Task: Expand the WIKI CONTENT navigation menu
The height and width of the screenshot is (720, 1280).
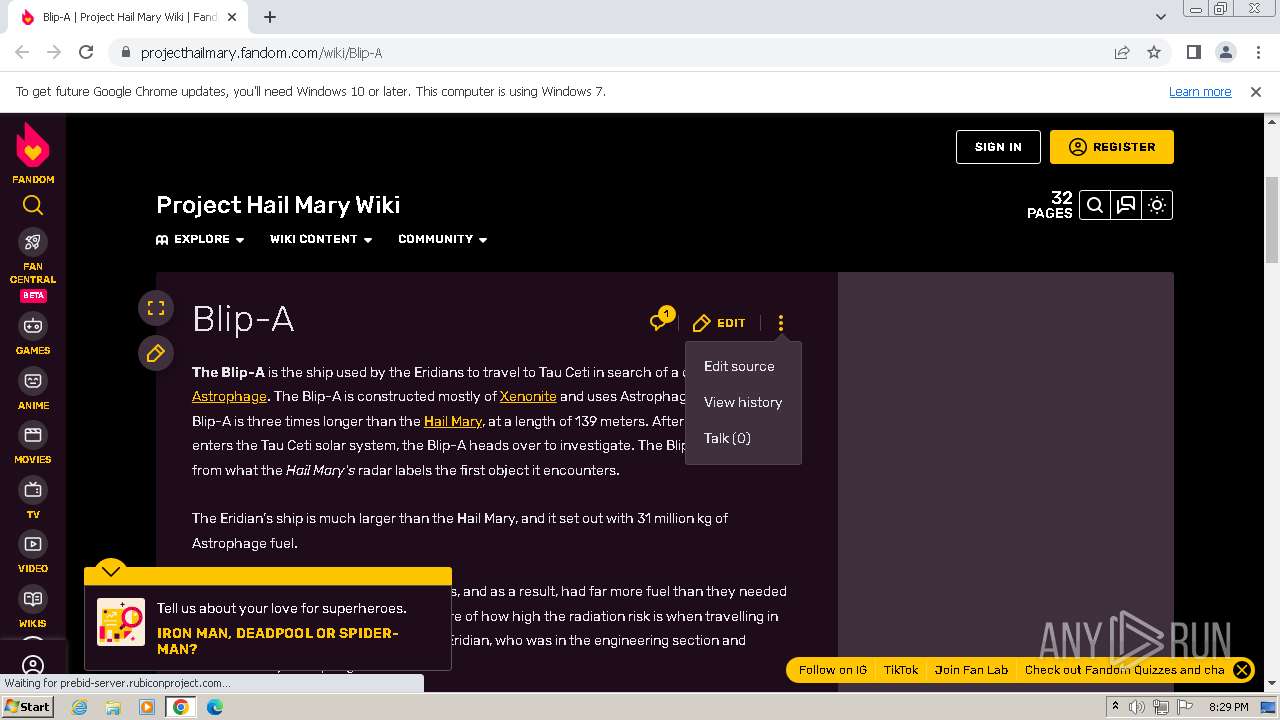Action: click(x=321, y=239)
